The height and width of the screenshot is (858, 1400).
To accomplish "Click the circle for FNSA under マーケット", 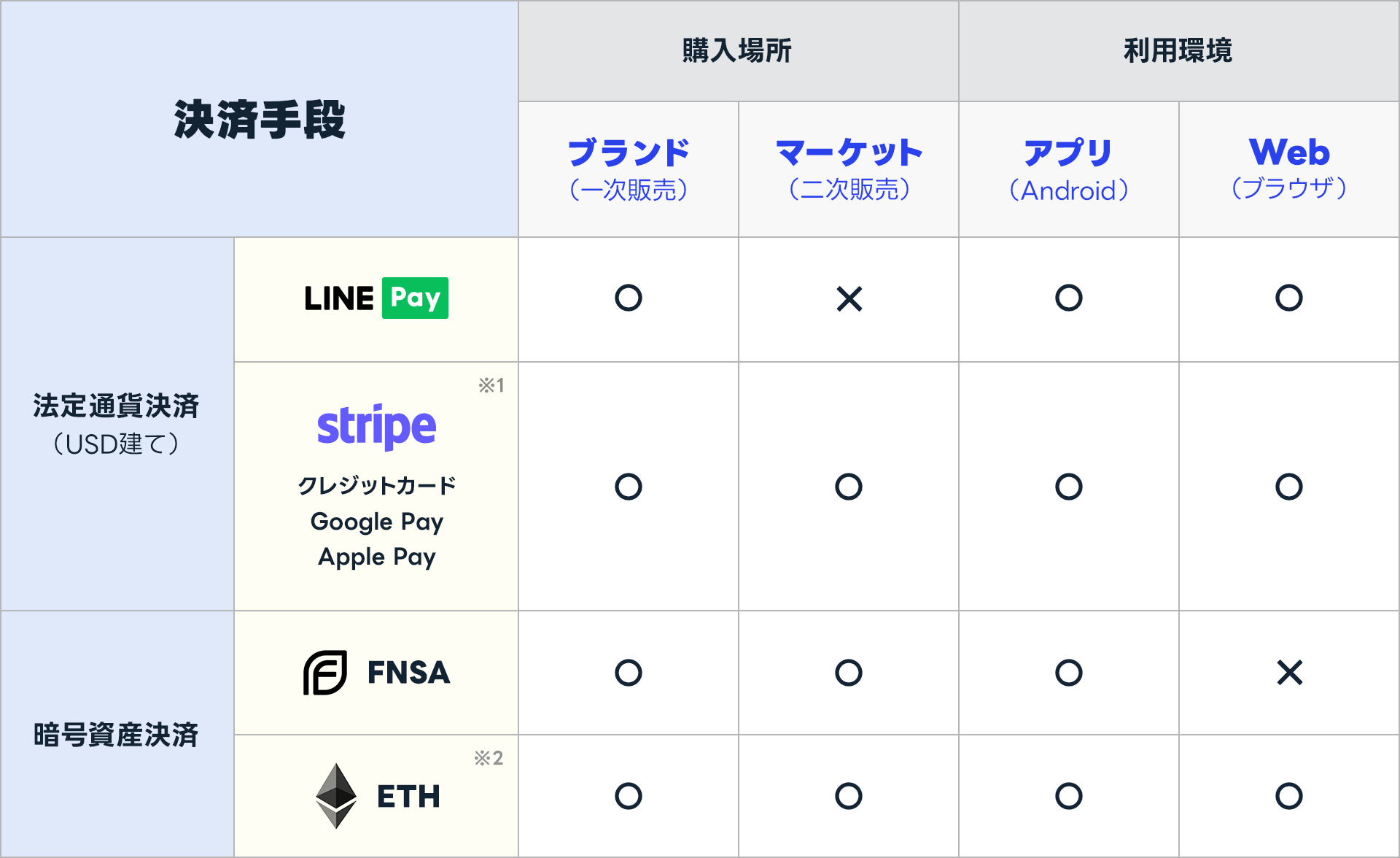I will [849, 673].
